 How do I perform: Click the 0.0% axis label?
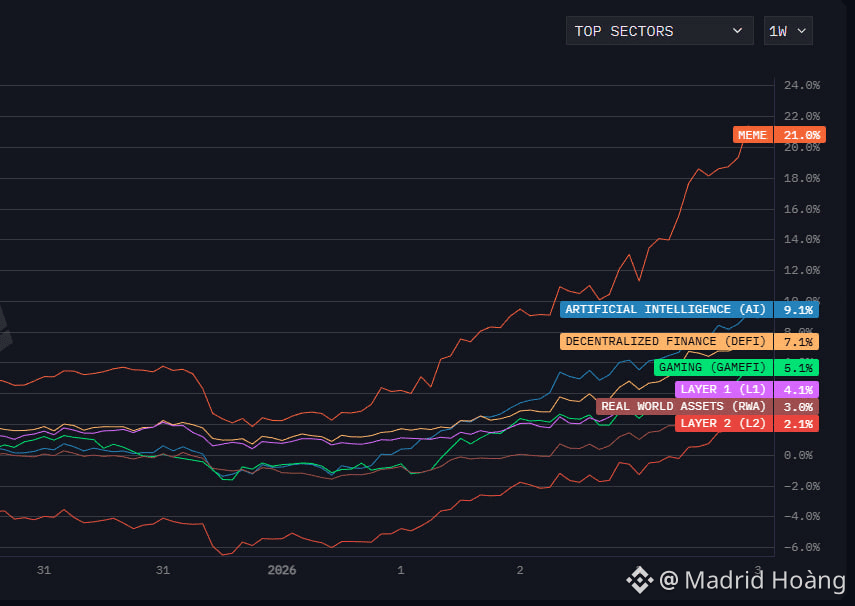(x=798, y=455)
